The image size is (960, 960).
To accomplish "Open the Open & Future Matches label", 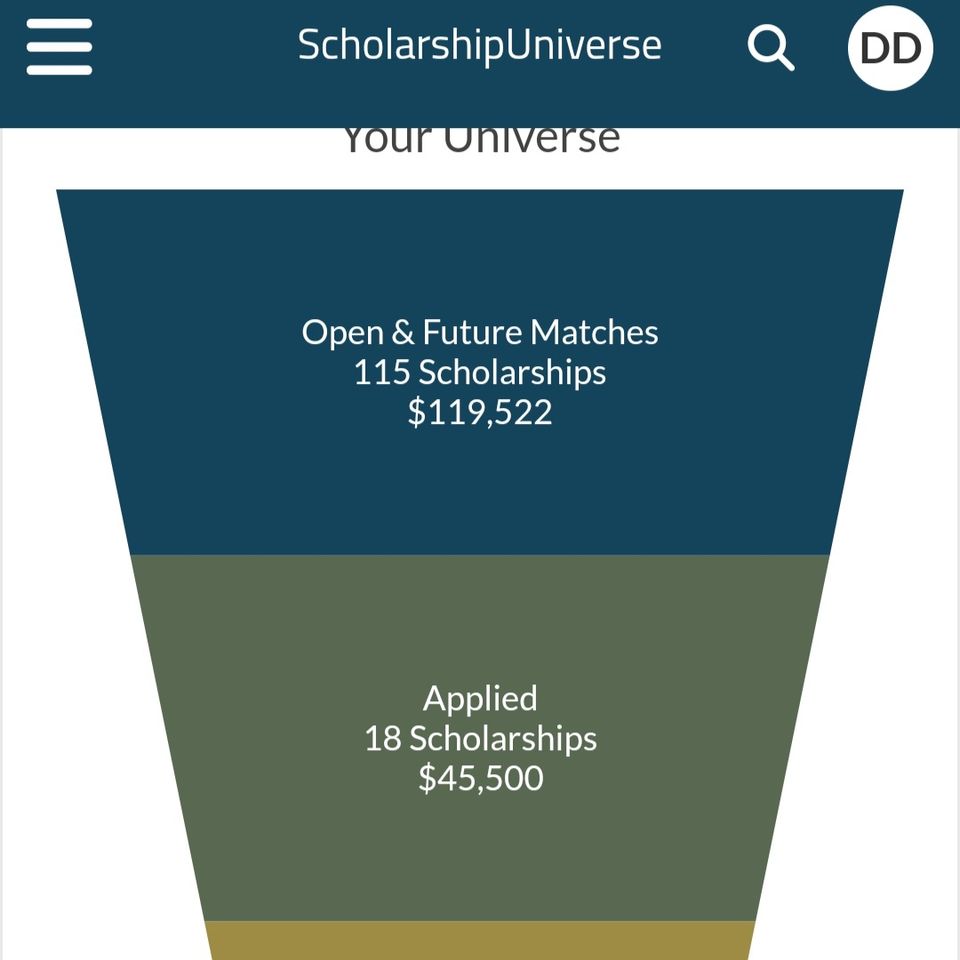I will pos(479,332).
